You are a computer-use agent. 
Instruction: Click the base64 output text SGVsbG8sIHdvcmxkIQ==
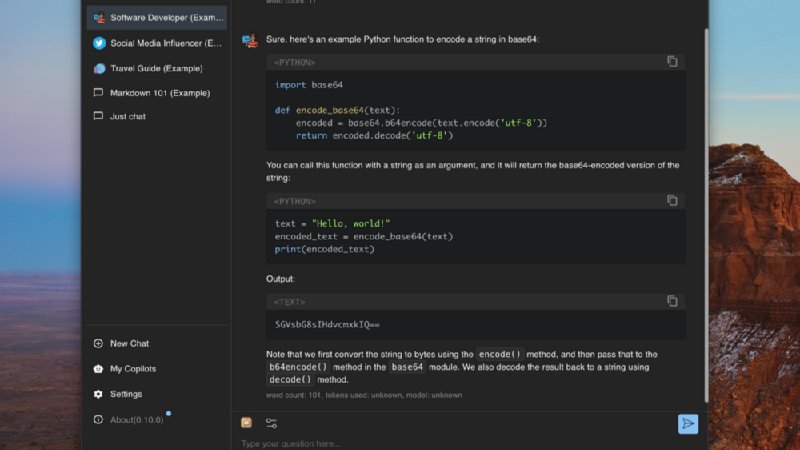tap(327, 324)
